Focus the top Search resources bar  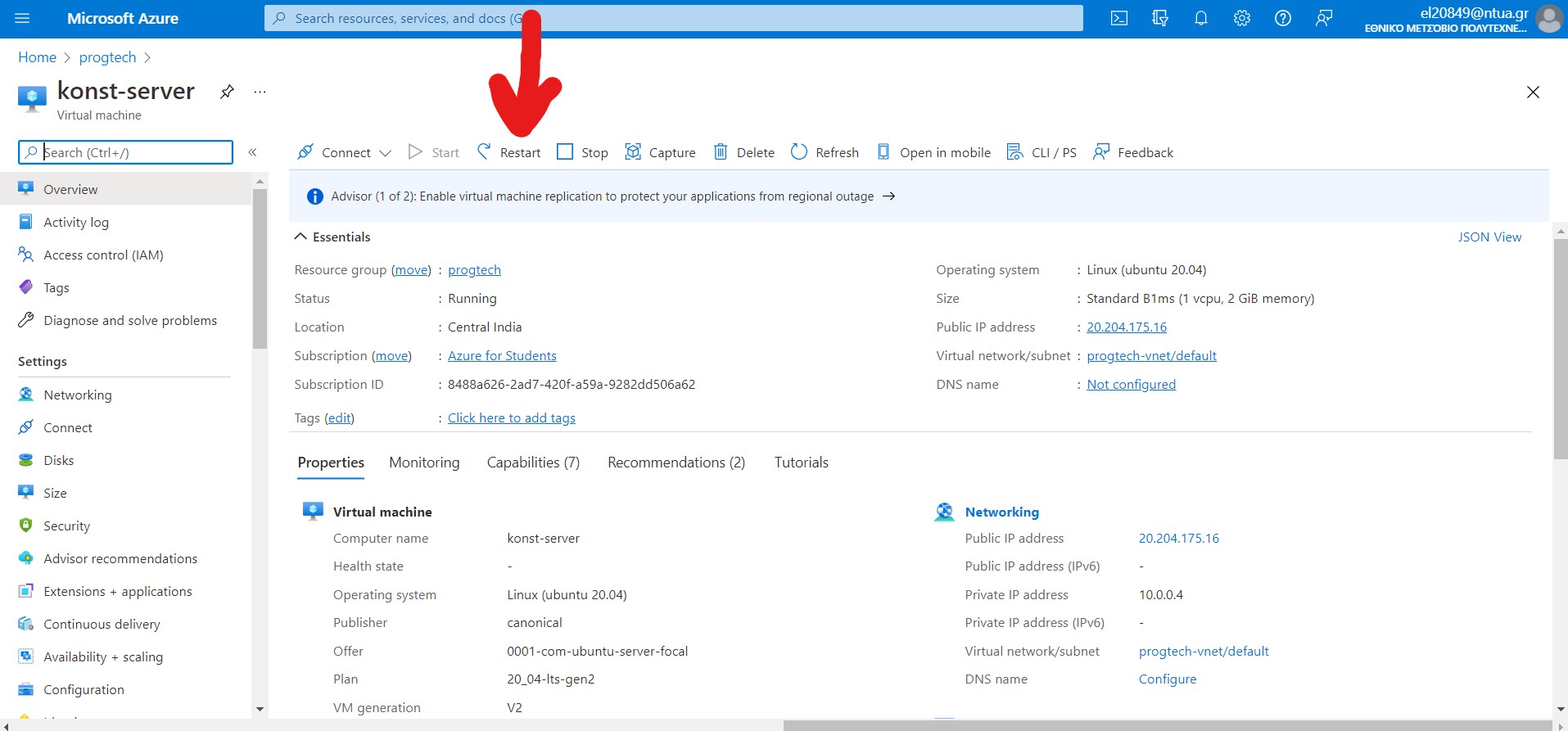673,18
